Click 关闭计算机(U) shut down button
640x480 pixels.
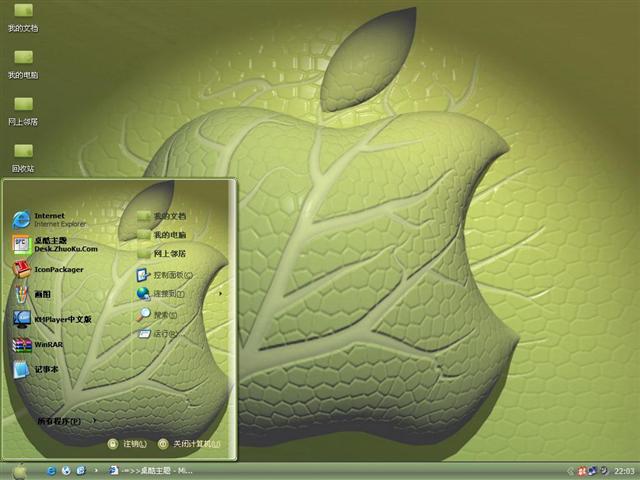189,444
